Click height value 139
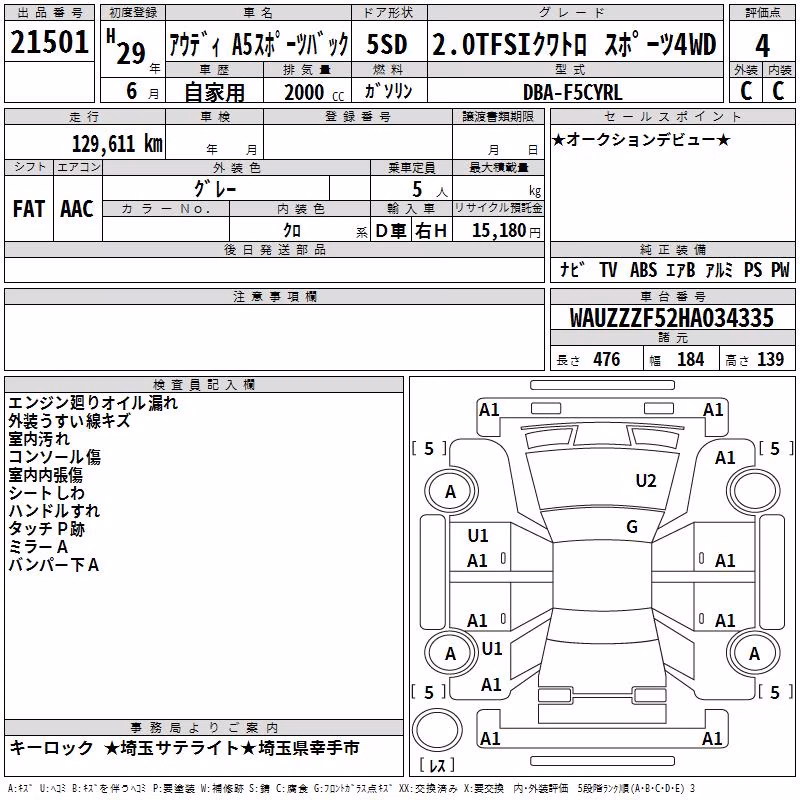Screen dimensions: 800x800 coord(770,360)
